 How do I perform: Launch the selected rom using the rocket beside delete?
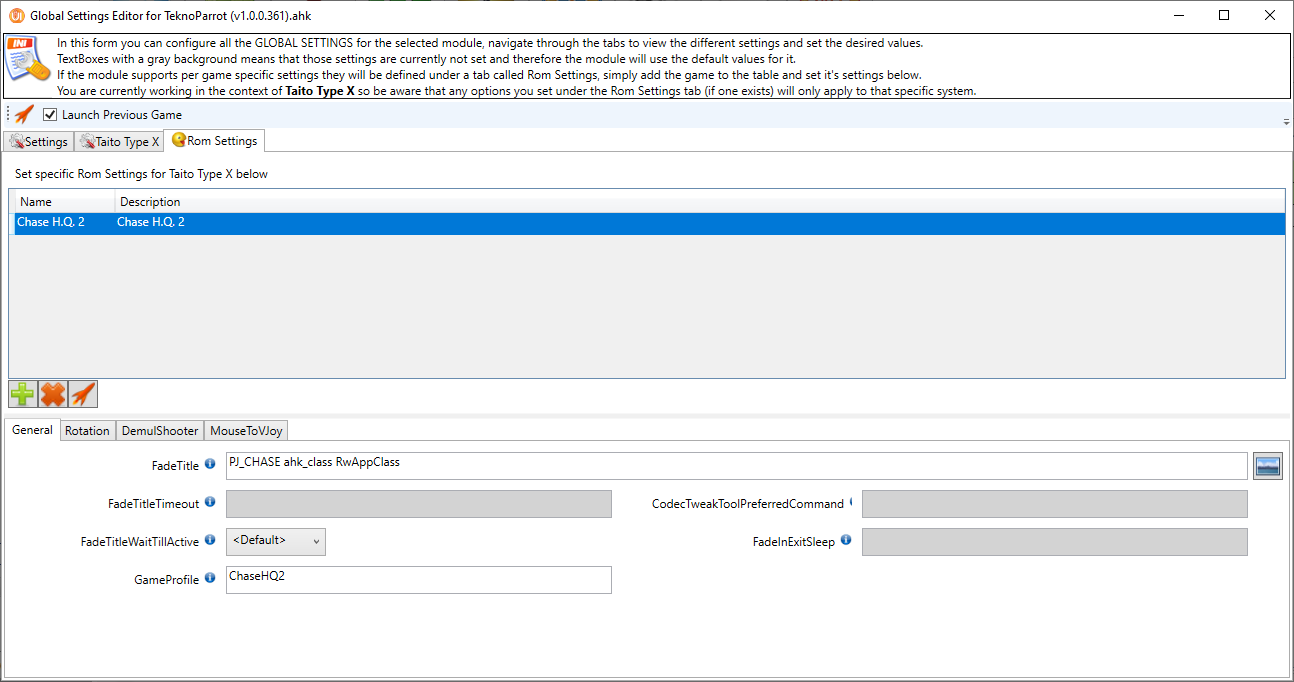pyautogui.click(x=83, y=394)
